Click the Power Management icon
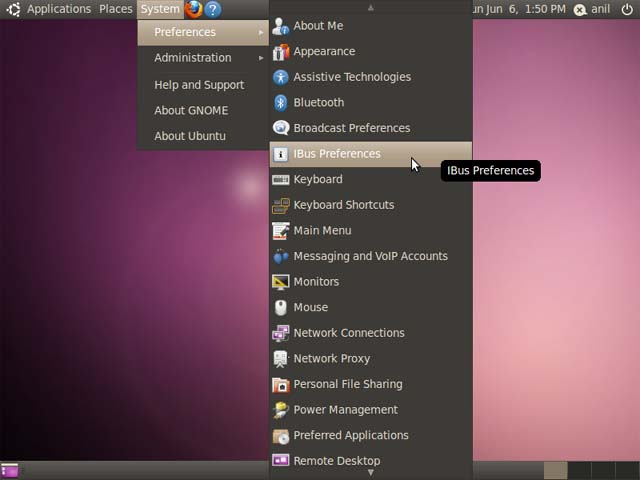This screenshot has width=640, height=480. coord(281,410)
